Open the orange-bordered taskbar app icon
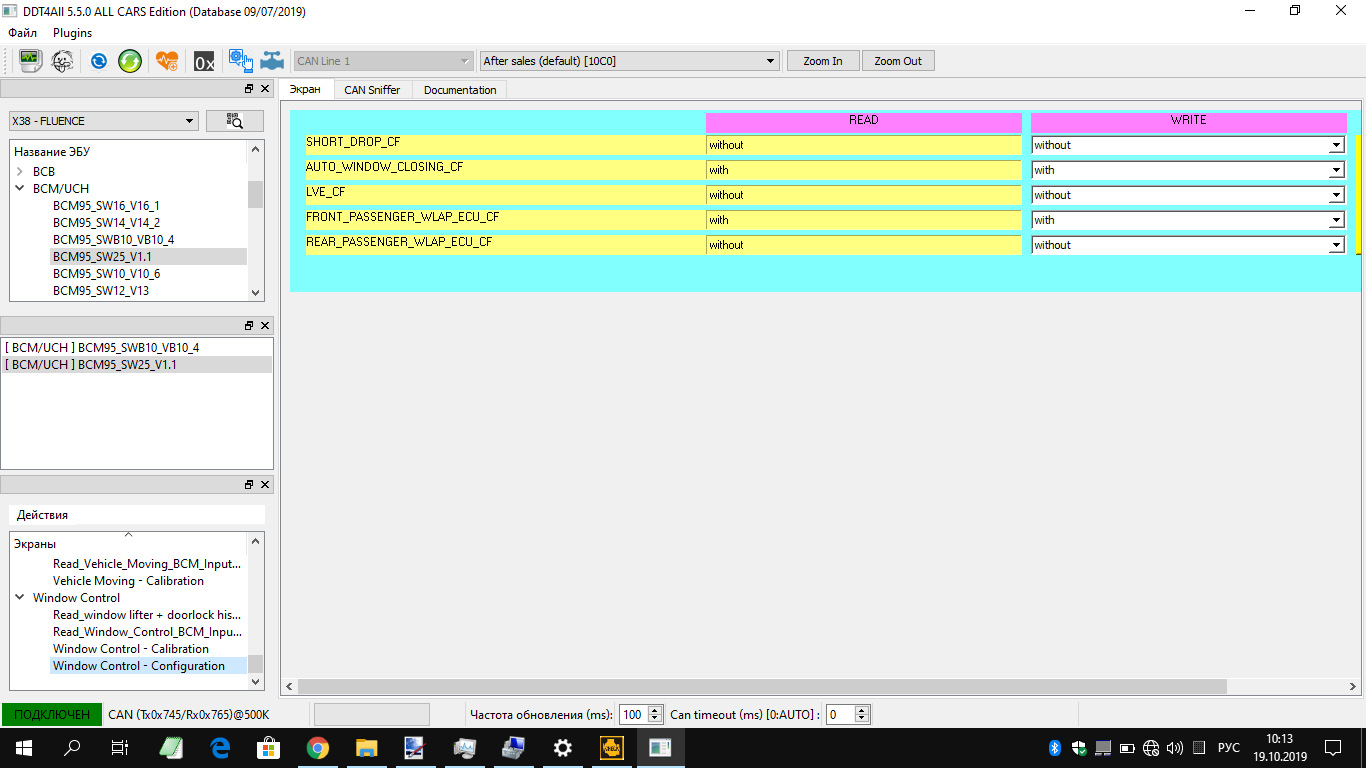This screenshot has height=768, width=1366. coord(611,747)
